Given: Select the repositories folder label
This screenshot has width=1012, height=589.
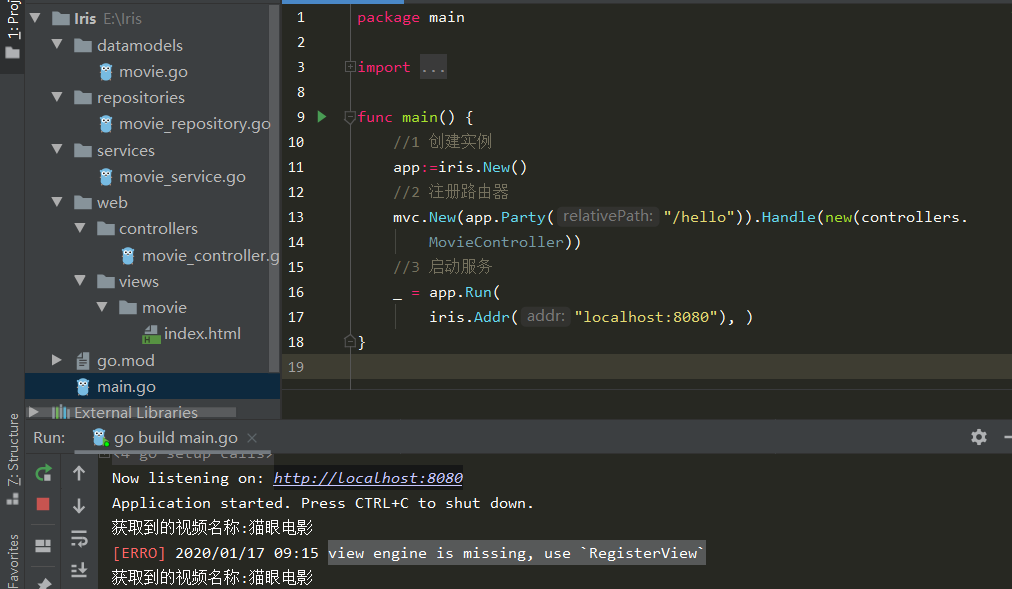Looking at the screenshot, I should pyautogui.click(x=141, y=98).
